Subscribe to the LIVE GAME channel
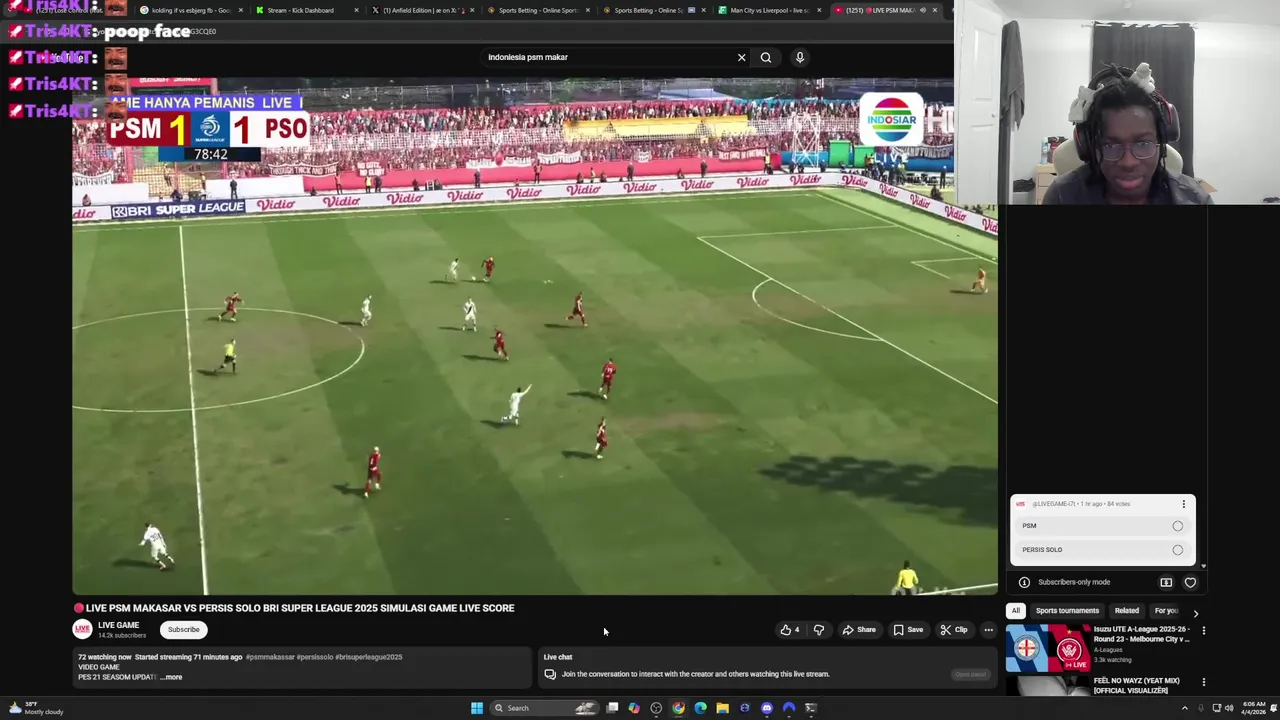Viewport: 1280px width, 720px height. pos(184,630)
